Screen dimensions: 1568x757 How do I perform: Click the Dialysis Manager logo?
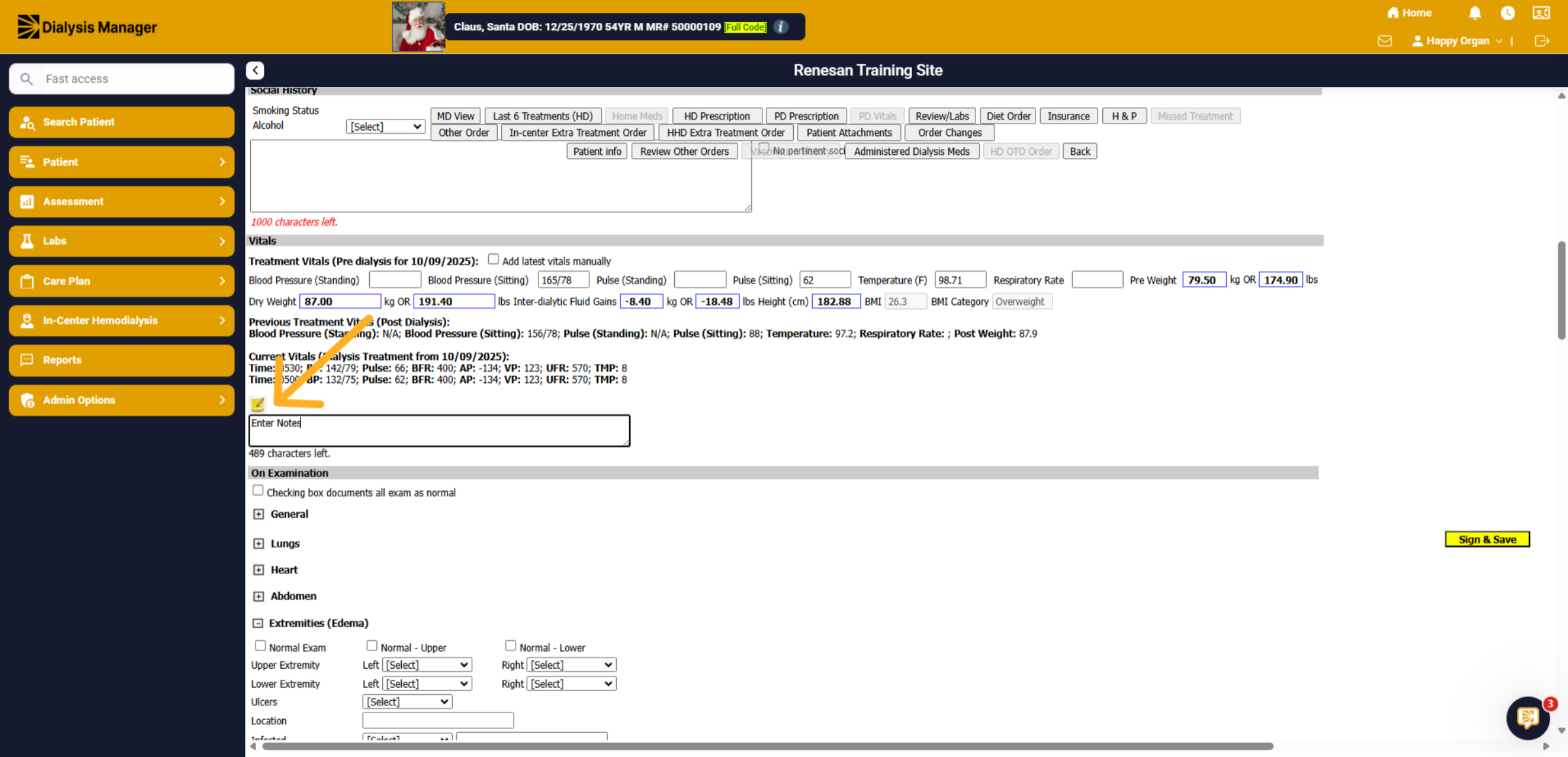coord(87,27)
